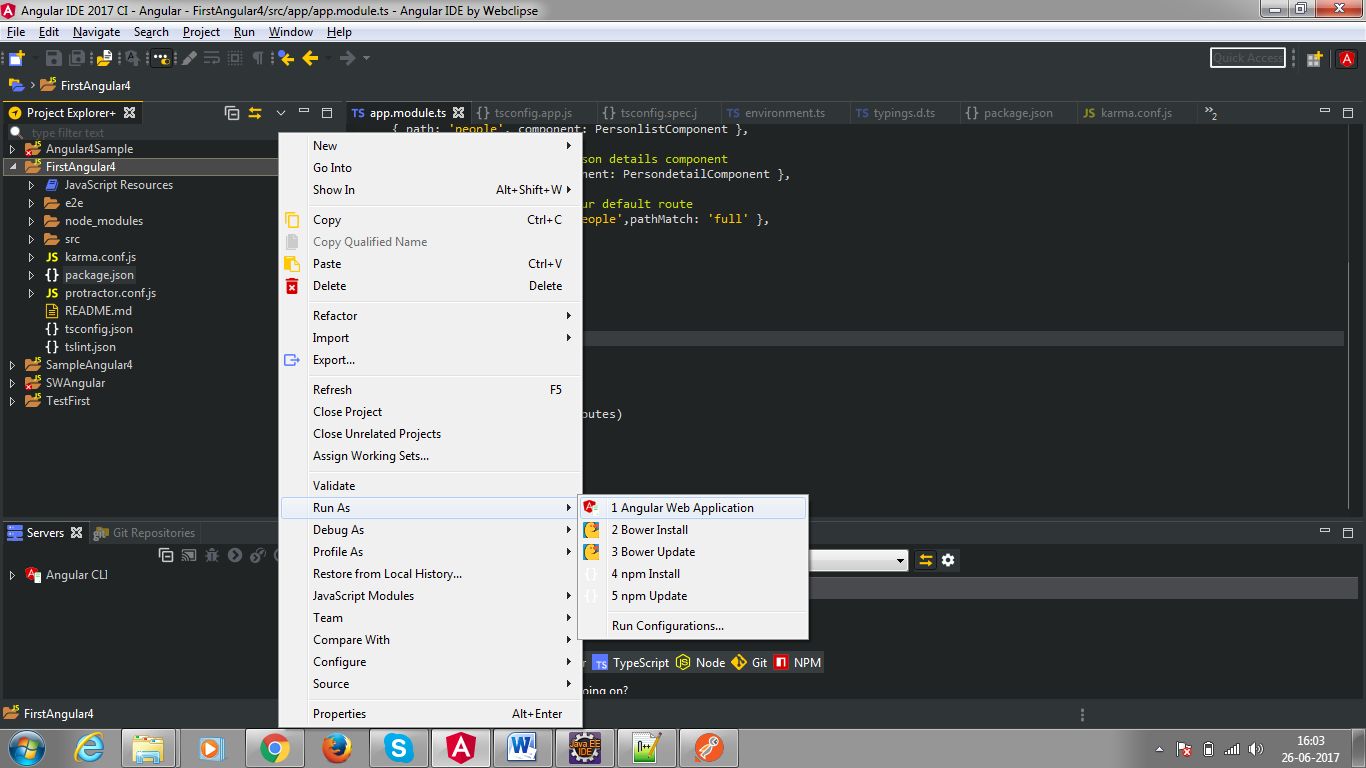Open the Git Repositories tab
This screenshot has height=768, width=1366.
click(144, 533)
